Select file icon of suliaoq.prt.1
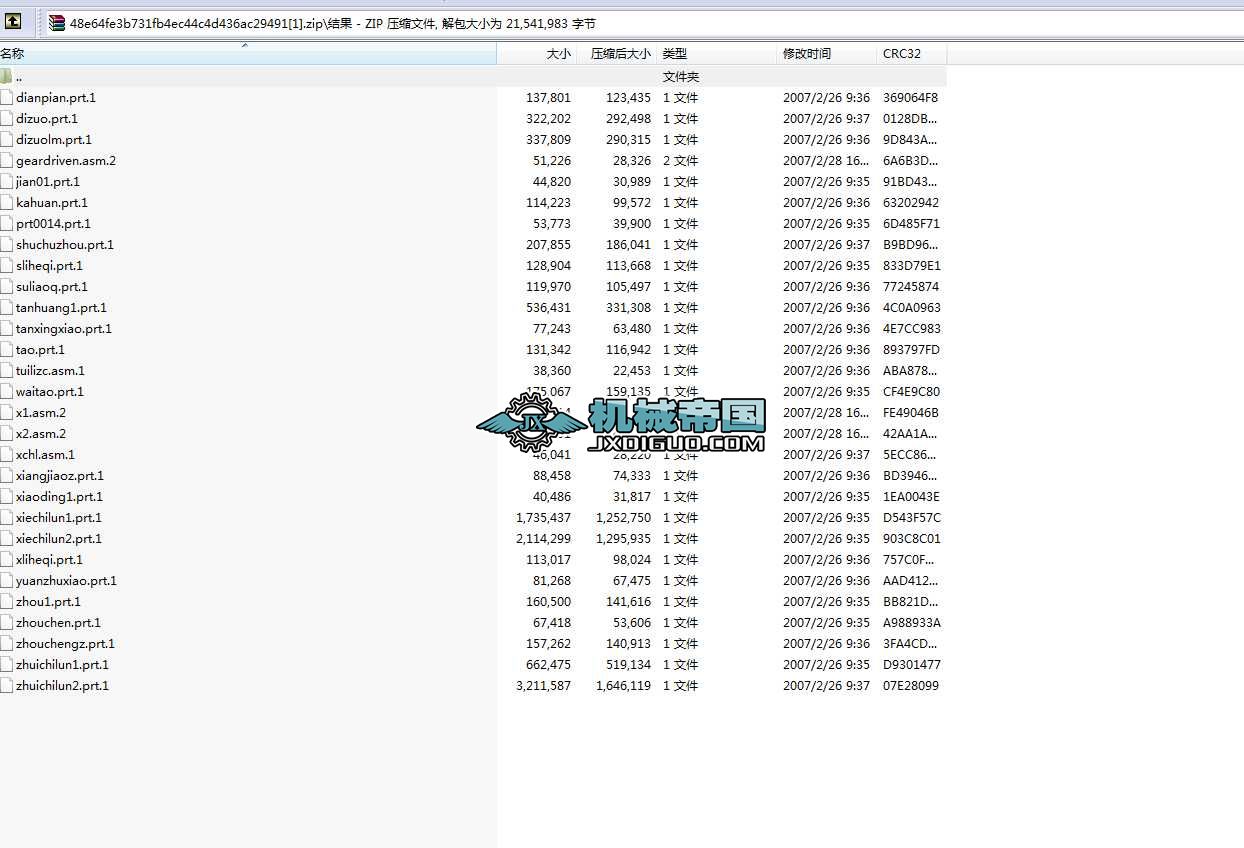The image size is (1244, 848). [x=7, y=287]
